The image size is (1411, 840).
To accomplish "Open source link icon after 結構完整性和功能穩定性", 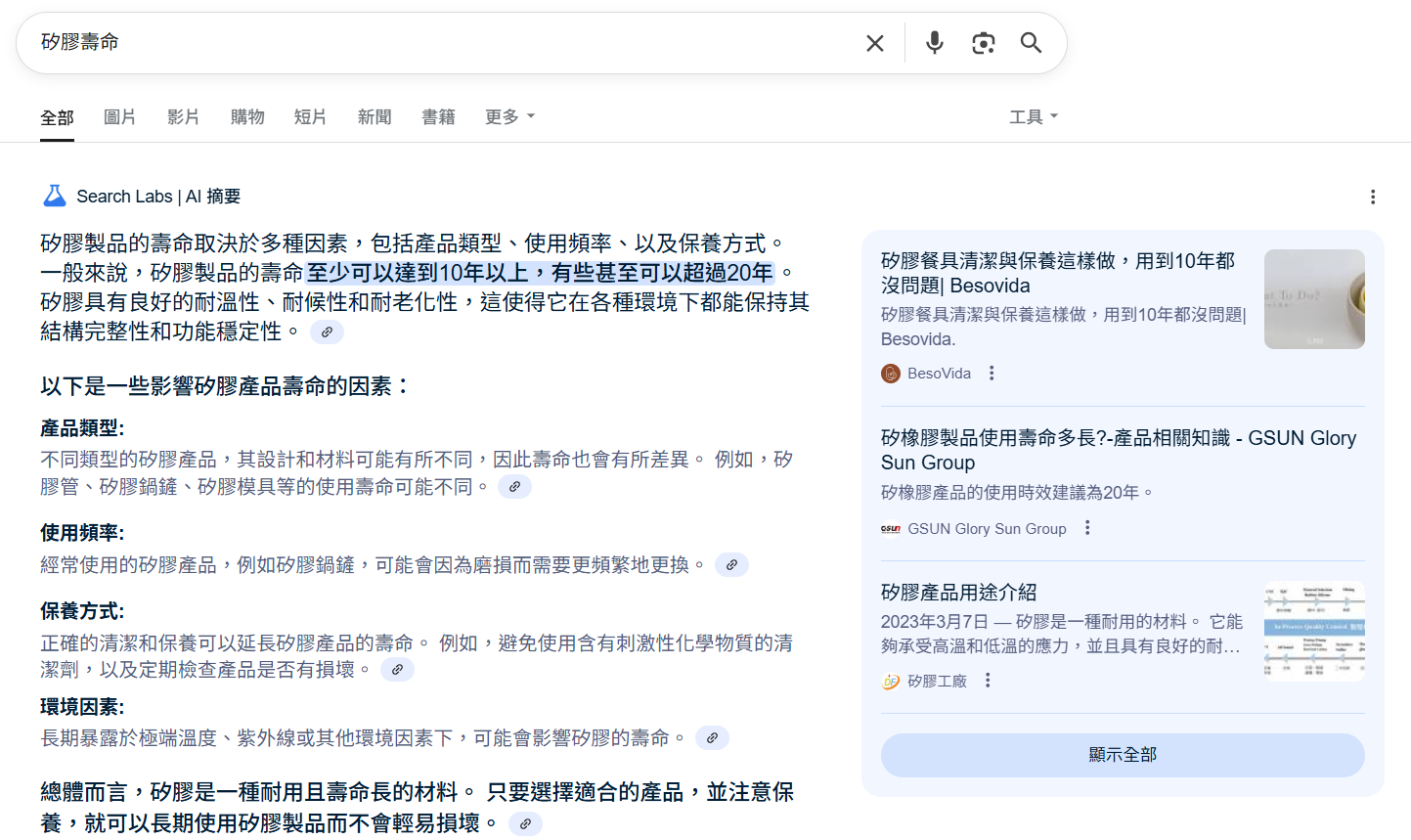I will [327, 332].
